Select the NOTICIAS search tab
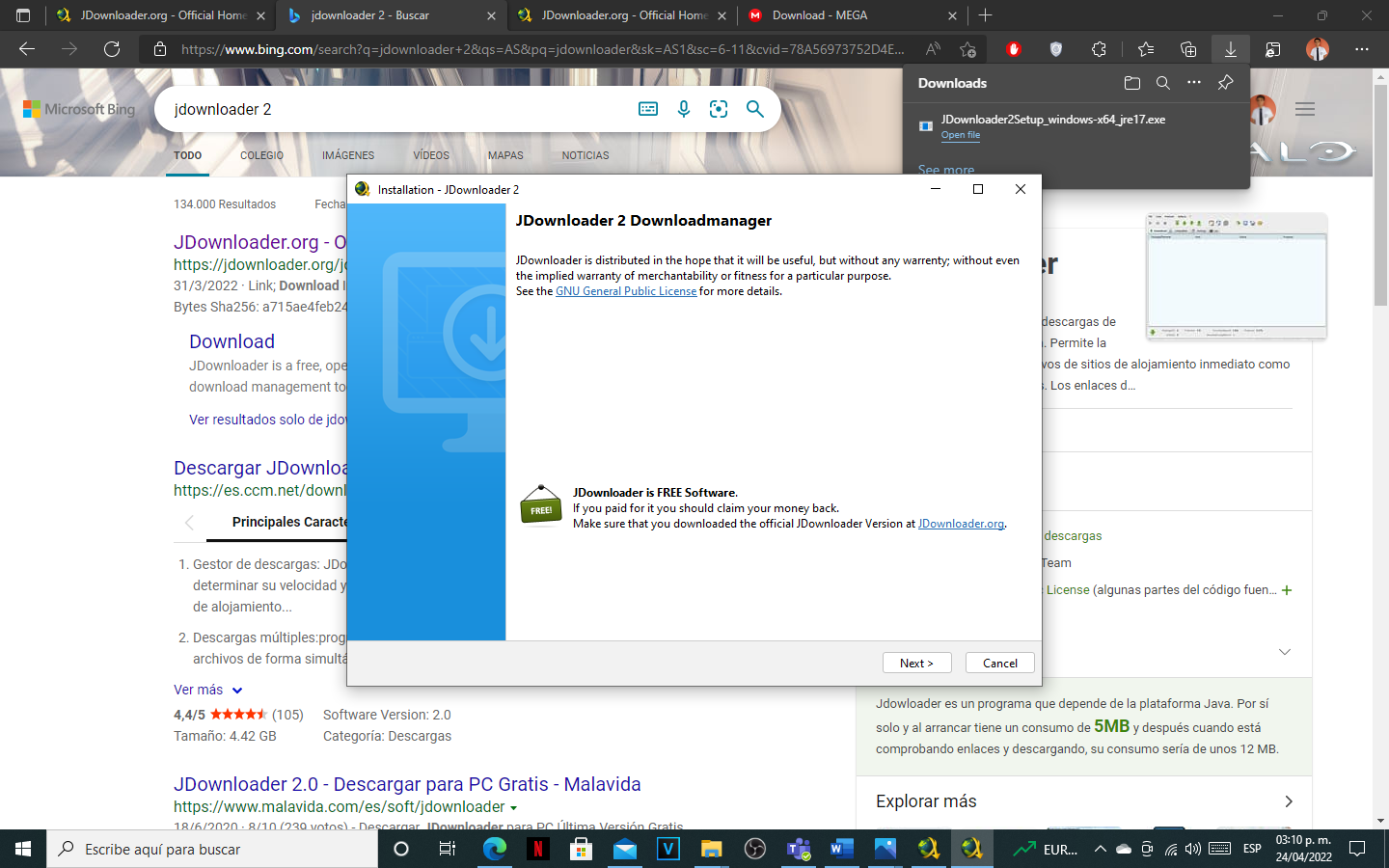The height and width of the screenshot is (868, 1389). 586,155
